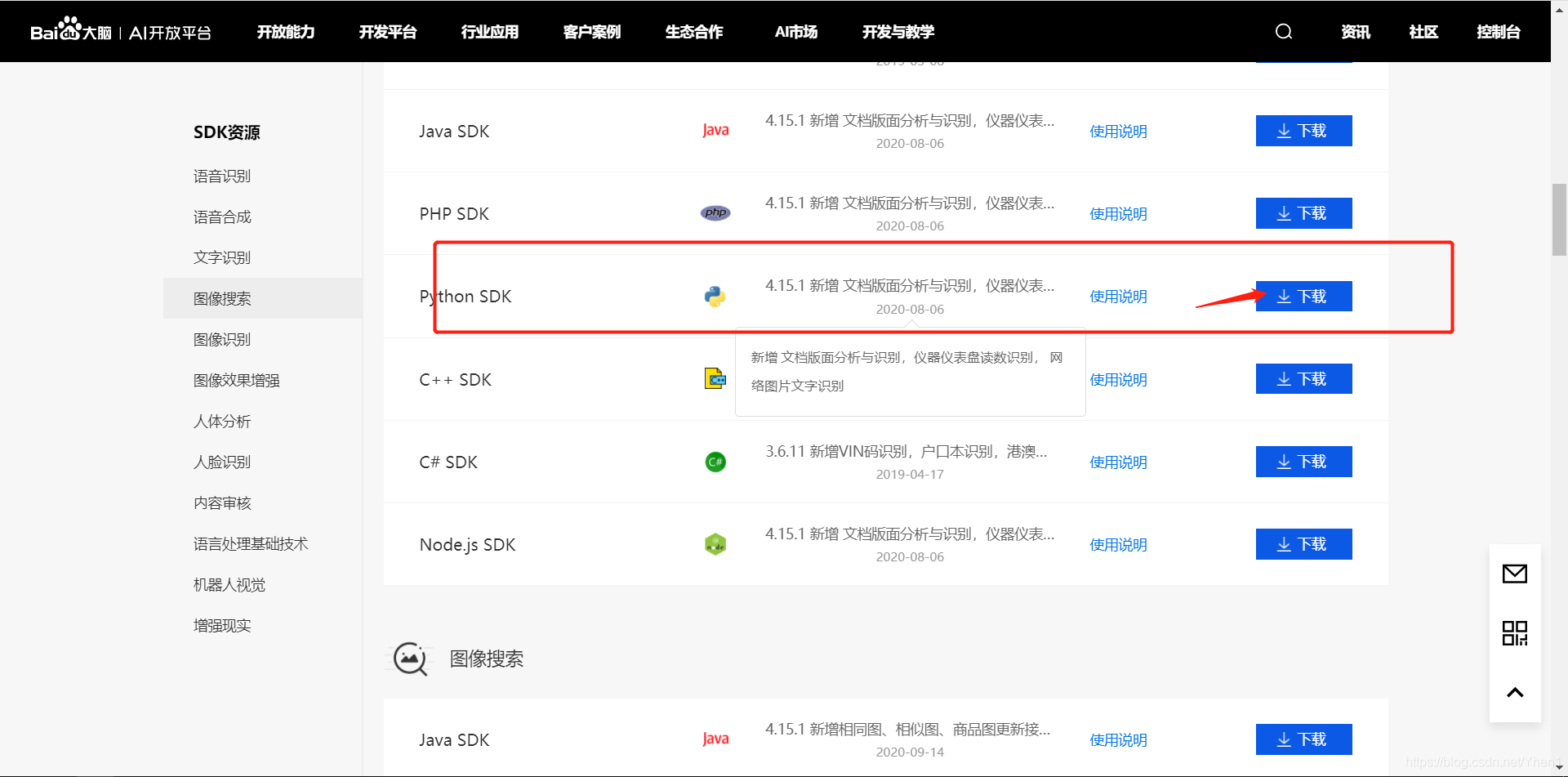Click C# SDK version text 3.6.11 新增VIN码识别
This screenshot has width=1568, height=777.
[x=906, y=451]
